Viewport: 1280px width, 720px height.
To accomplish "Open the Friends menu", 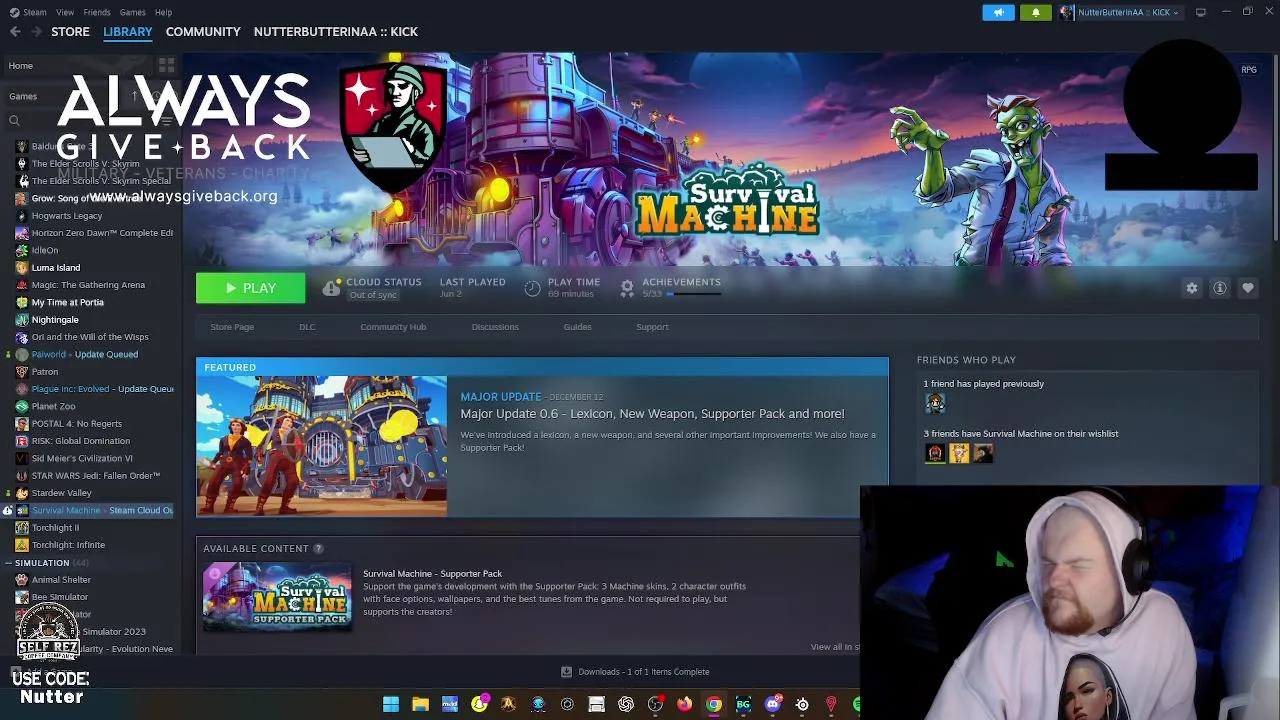I will tap(97, 12).
